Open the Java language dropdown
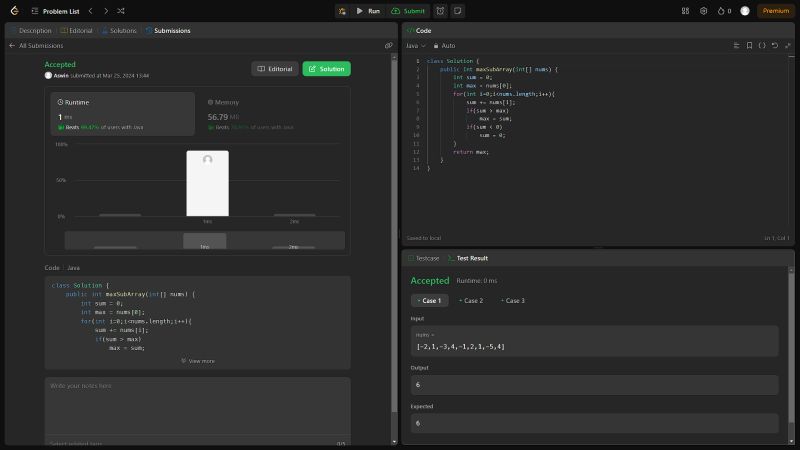The image size is (800, 450). point(416,45)
